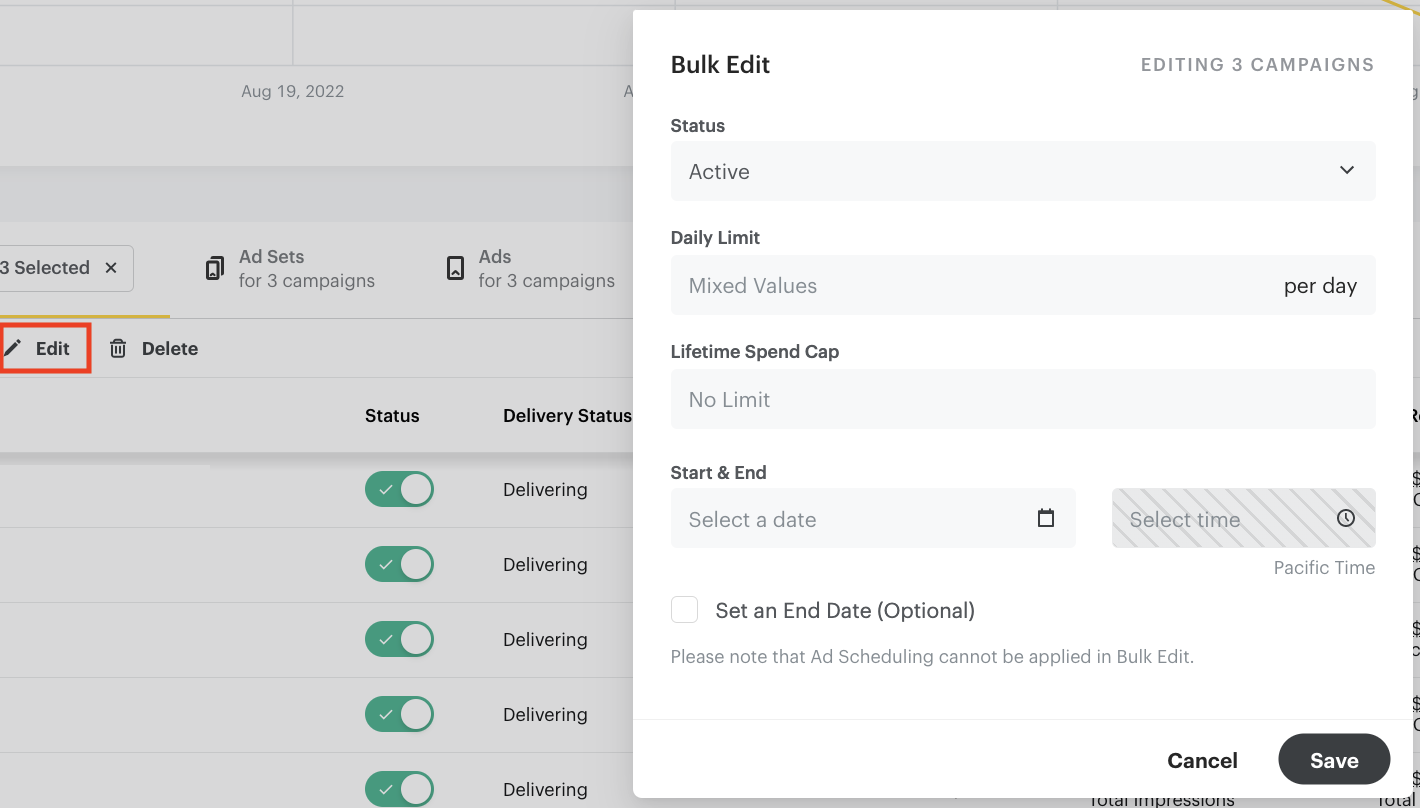The height and width of the screenshot is (808, 1420).
Task: Disable the third Delivering campaign's toggle
Action: coord(399,639)
